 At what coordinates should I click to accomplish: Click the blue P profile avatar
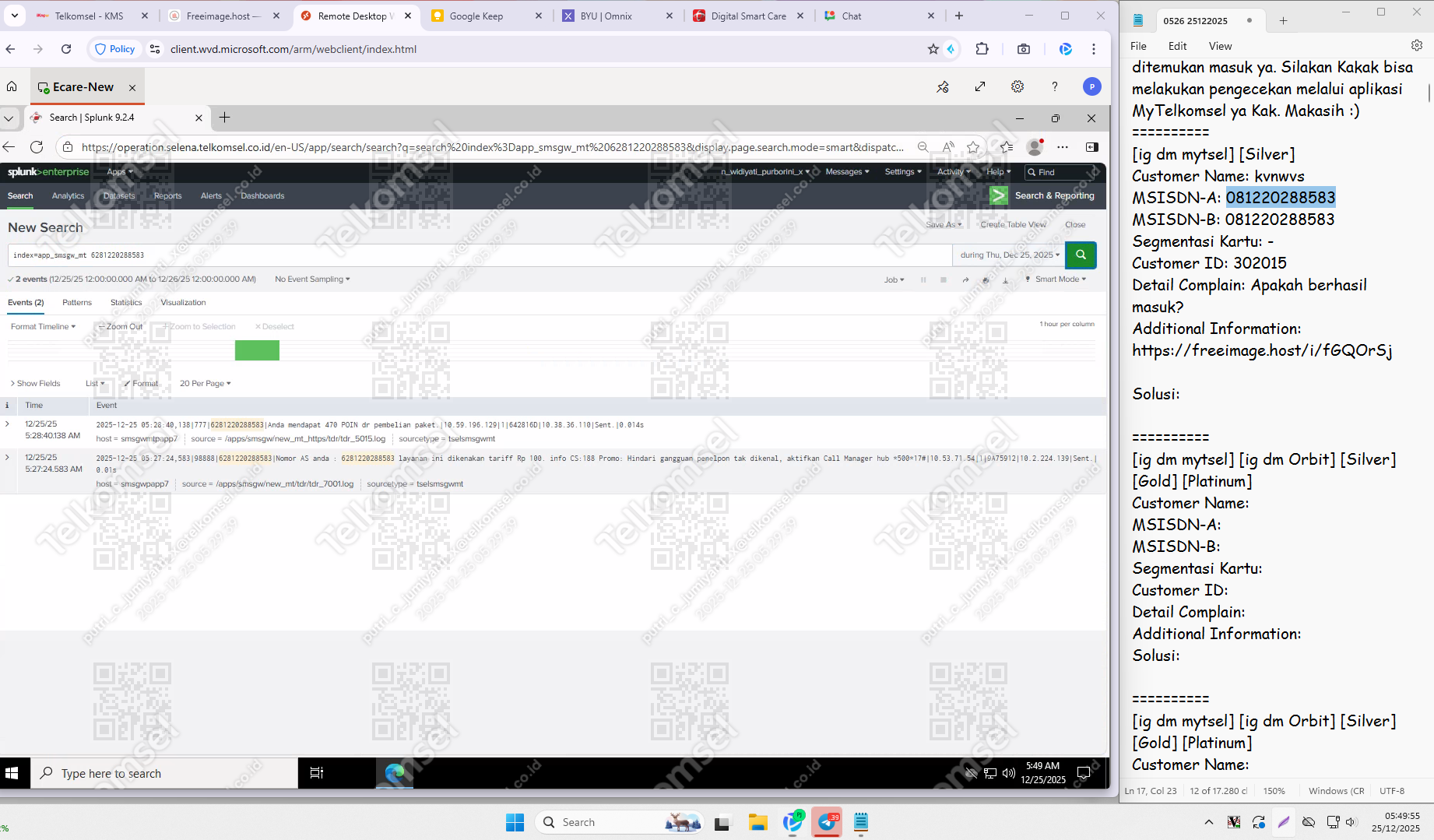pos(1092,86)
